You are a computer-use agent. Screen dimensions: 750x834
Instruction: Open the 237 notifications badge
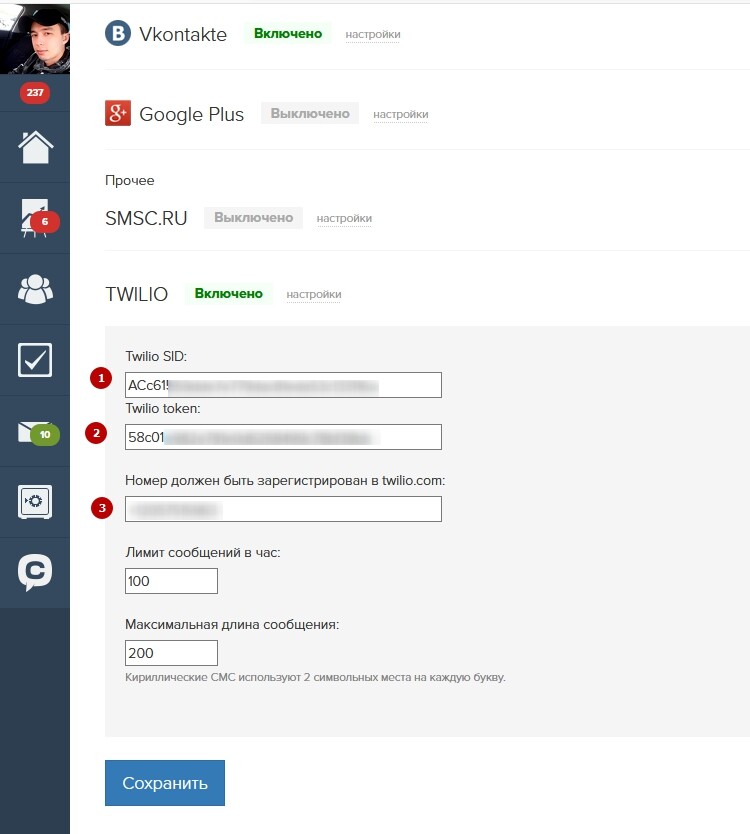[x=35, y=93]
